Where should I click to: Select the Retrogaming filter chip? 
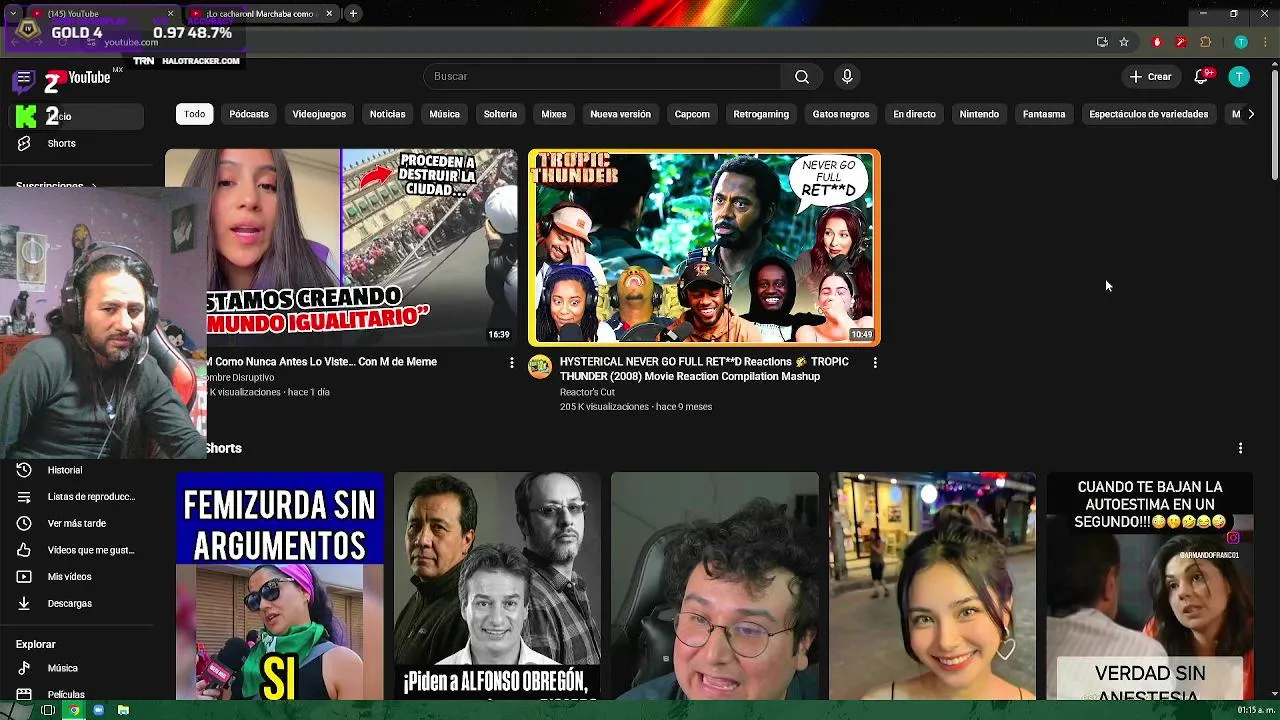pyautogui.click(x=761, y=114)
